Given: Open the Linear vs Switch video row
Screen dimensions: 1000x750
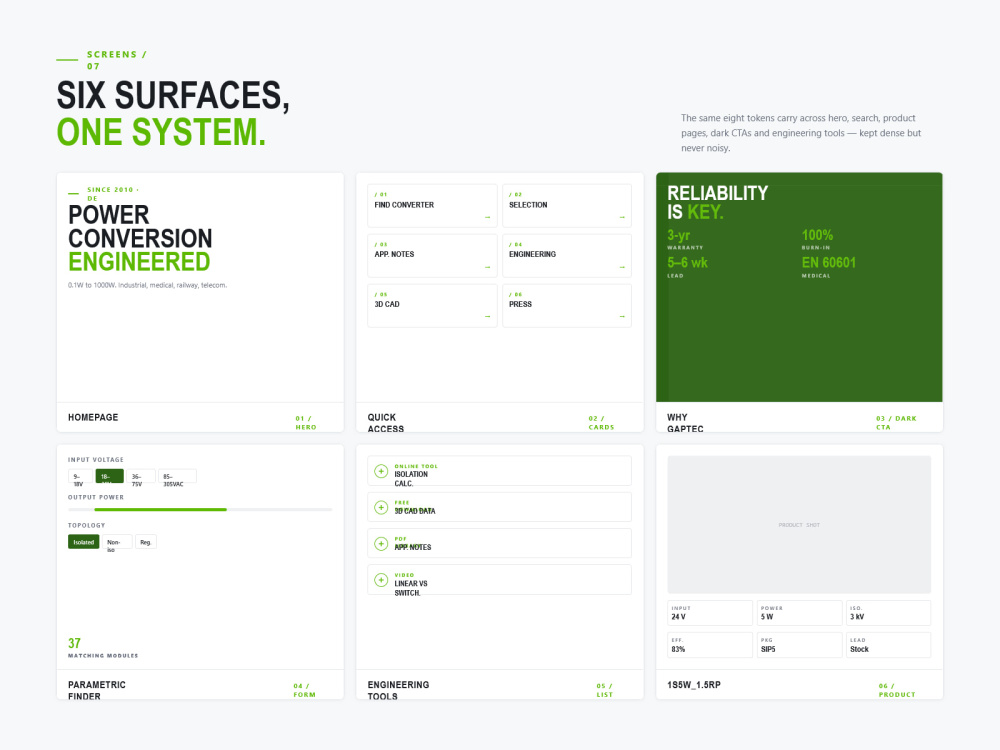Looking at the screenshot, I should click(x=499, y=580).
